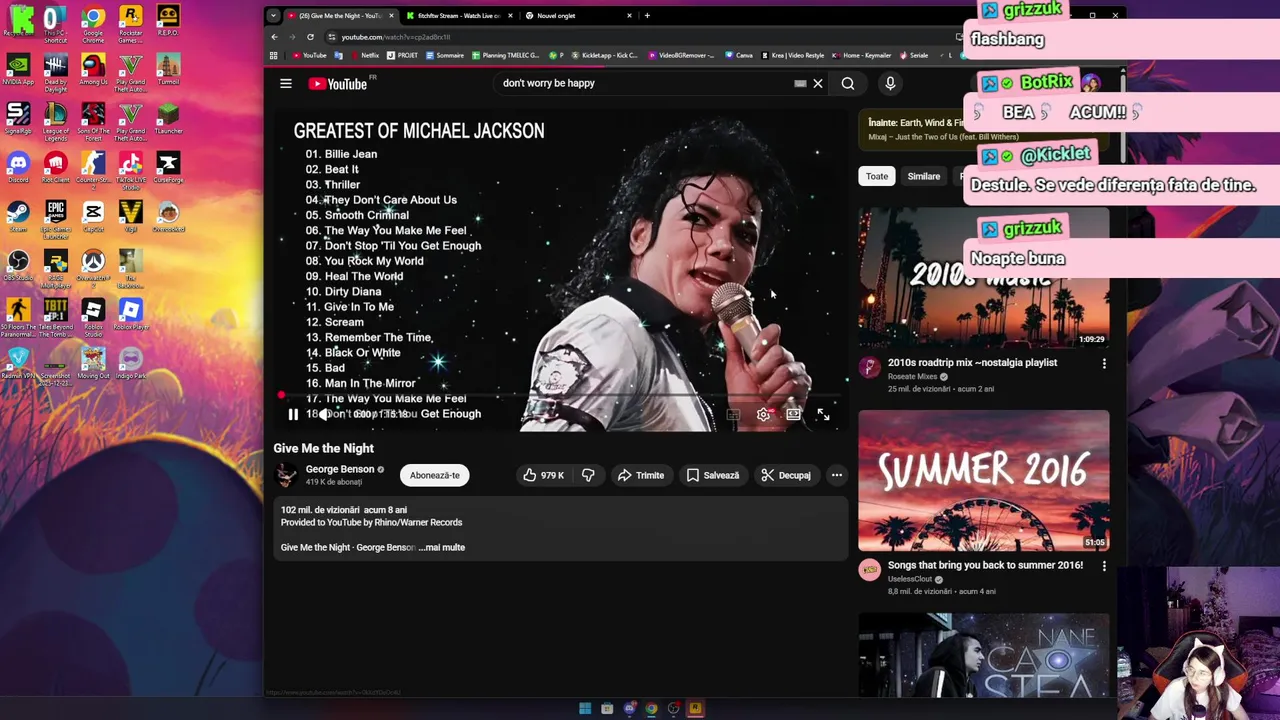This screenshot has height=720, width=1280.
Task: Click the George Benson channel avatar
Action: coord(286,475)
